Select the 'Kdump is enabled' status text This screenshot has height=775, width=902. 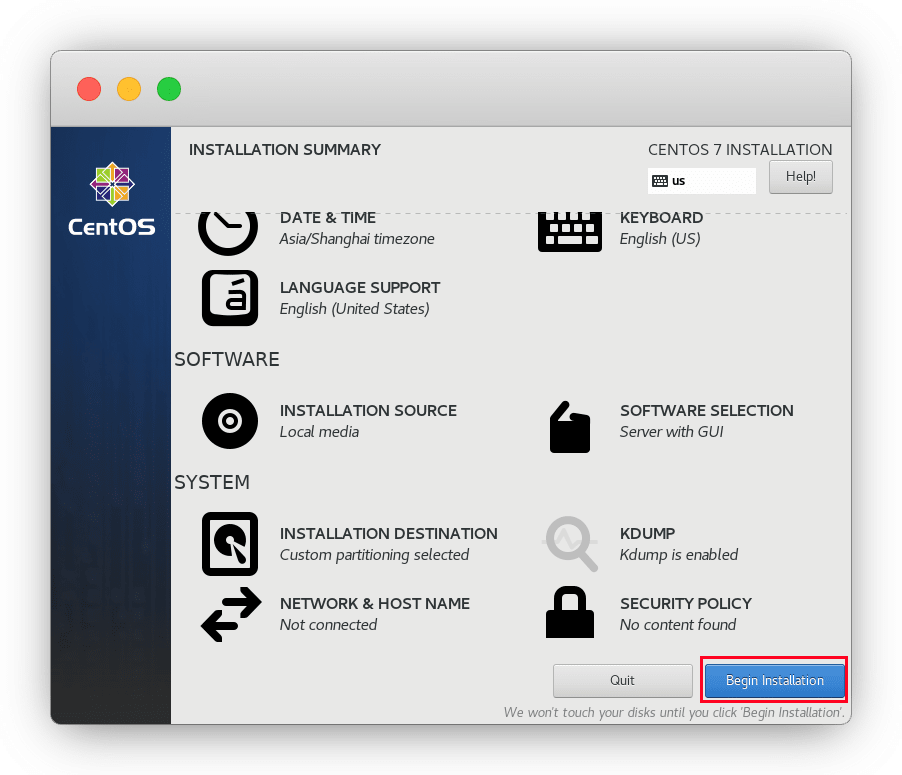click(678, 555)
